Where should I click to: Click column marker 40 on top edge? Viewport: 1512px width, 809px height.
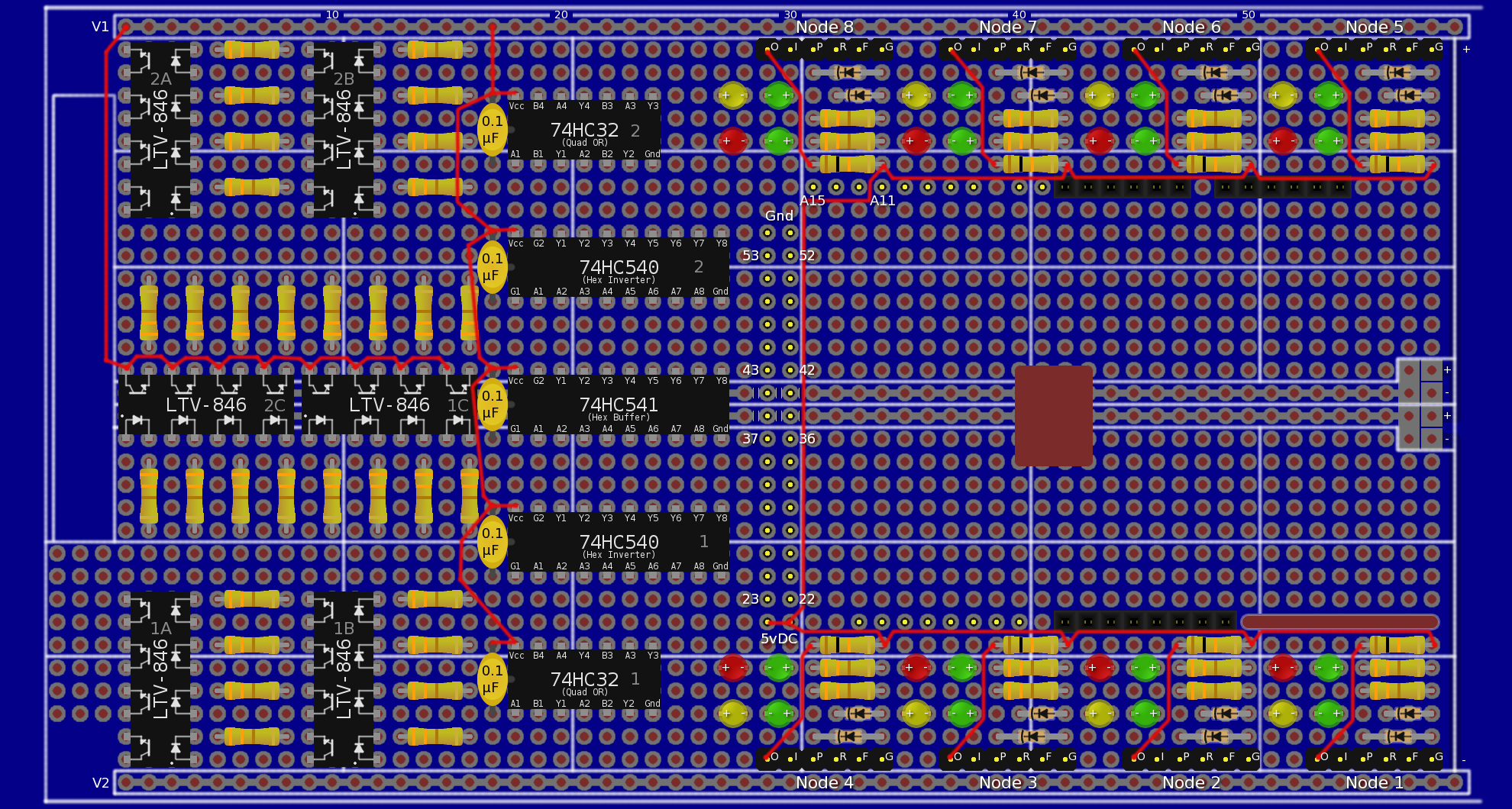(x=1019, y=15)
